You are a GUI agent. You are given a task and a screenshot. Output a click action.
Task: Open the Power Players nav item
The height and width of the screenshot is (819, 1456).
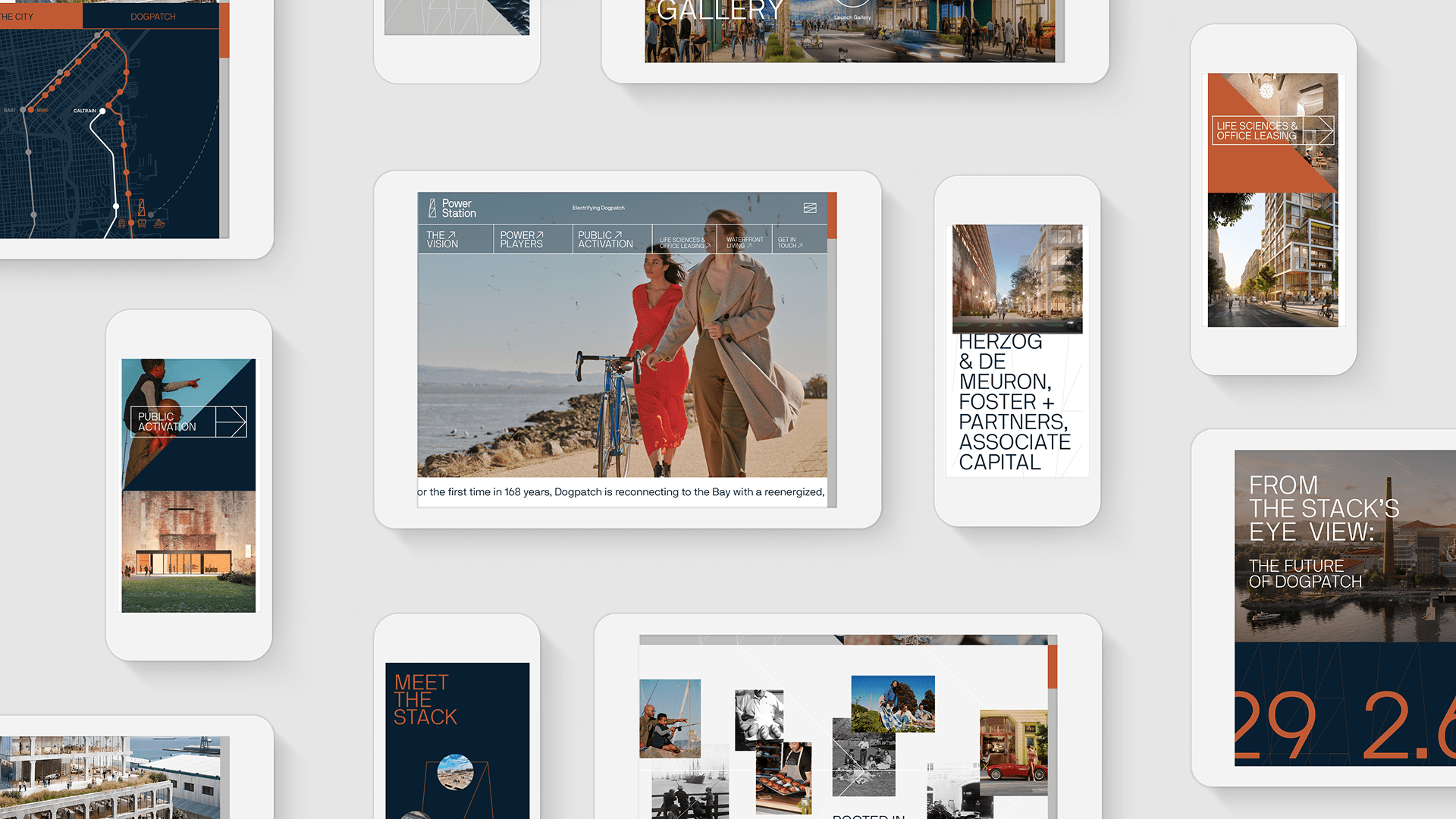[x=522, y=240]
